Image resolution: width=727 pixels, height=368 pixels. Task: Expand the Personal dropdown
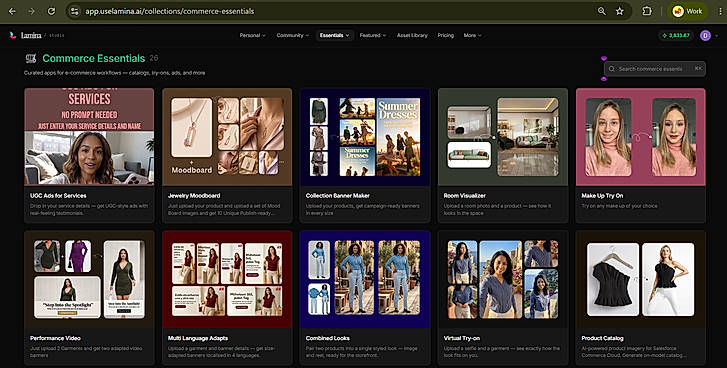coord(253,35)
